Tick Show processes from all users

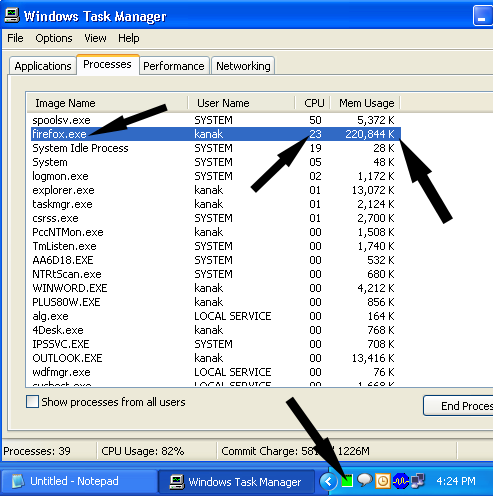(32, 402)
